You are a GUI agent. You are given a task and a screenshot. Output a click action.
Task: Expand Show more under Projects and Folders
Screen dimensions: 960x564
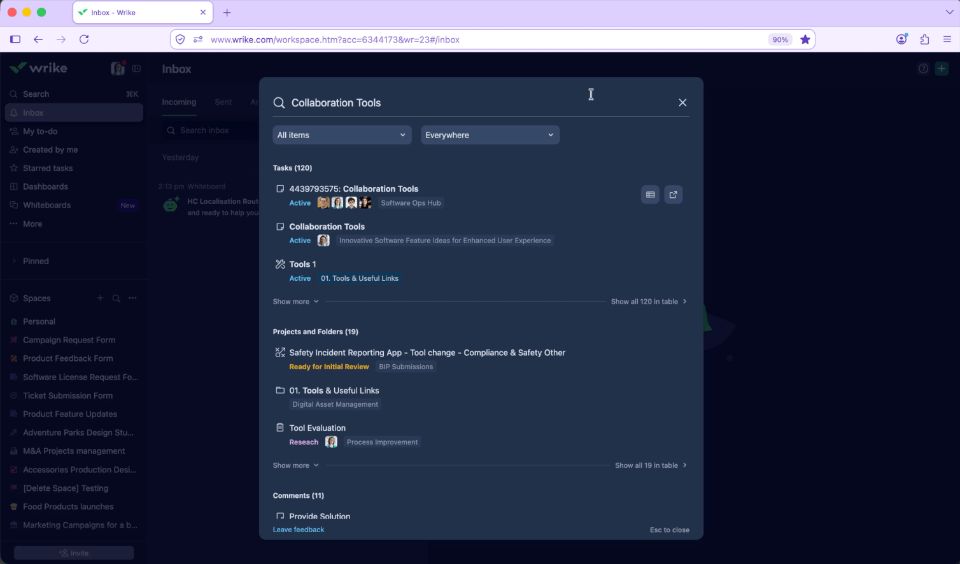coord(296,465)
